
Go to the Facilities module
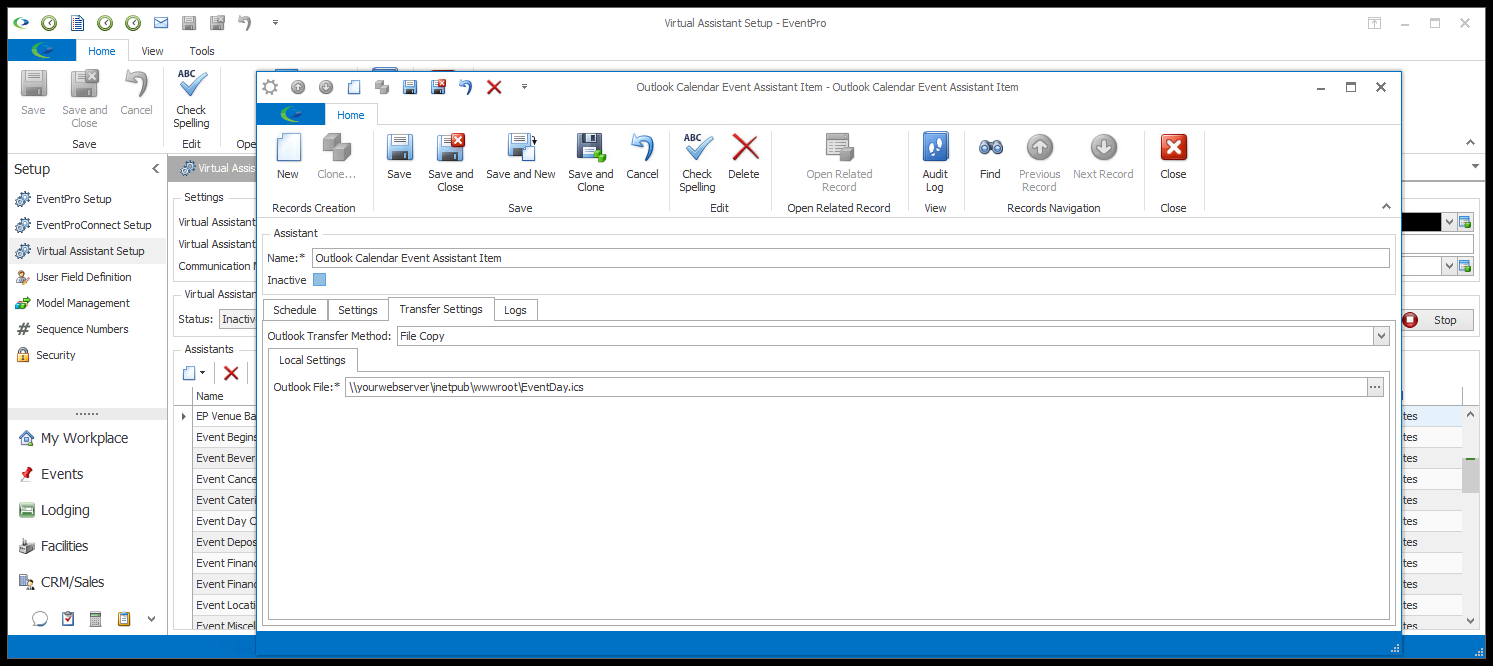tap(64, 546)
